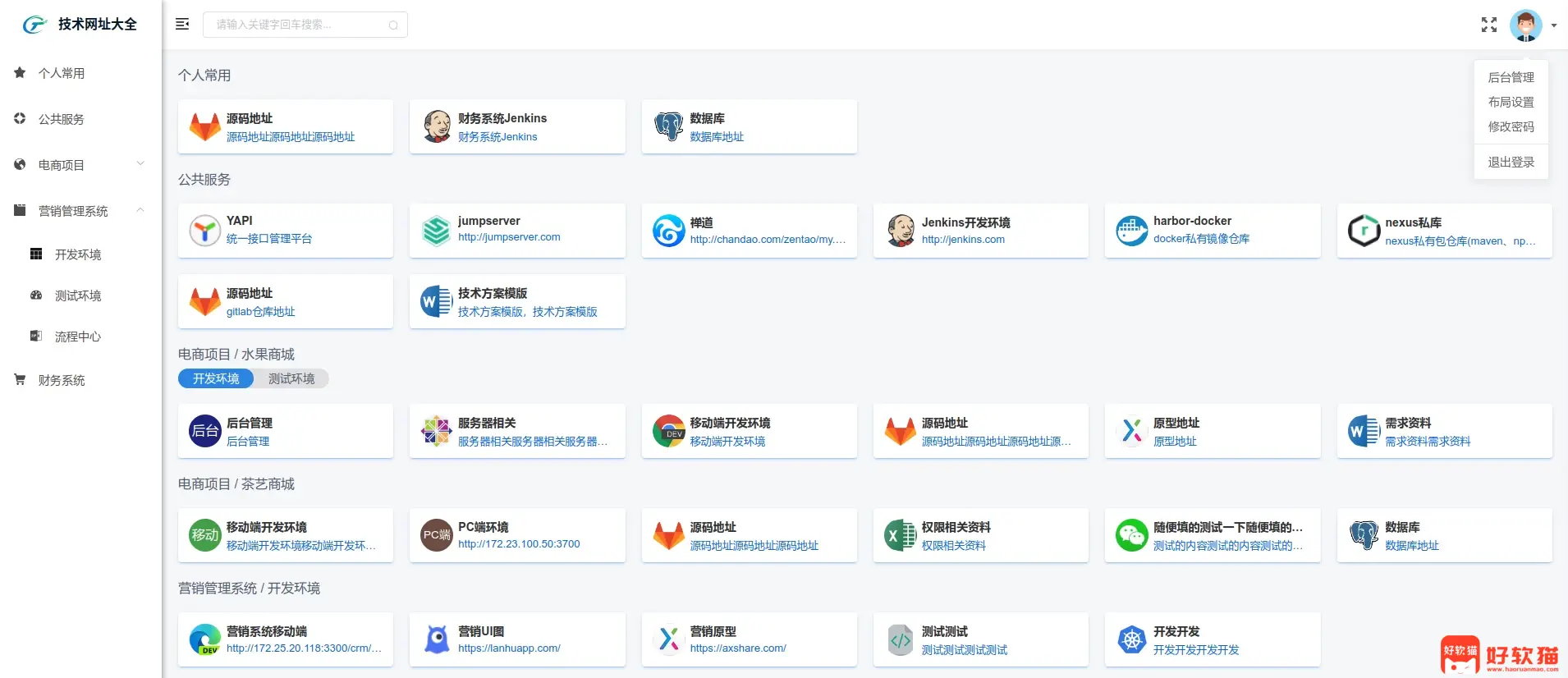
Task: Click the code icon on 测试测试 card
Action: (x=901, y=639)
